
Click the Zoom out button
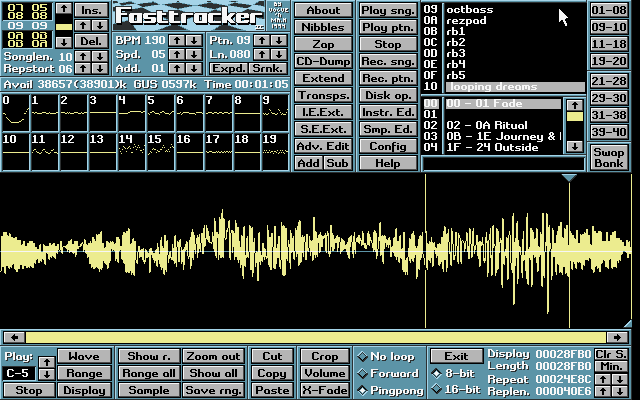tap(213, 356)
